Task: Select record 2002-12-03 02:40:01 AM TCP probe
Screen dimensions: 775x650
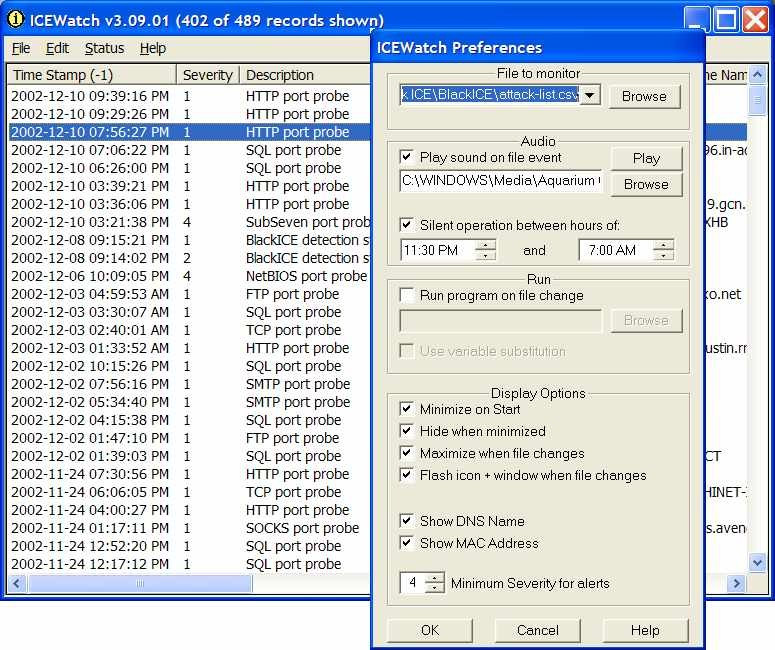Action: 189,330
